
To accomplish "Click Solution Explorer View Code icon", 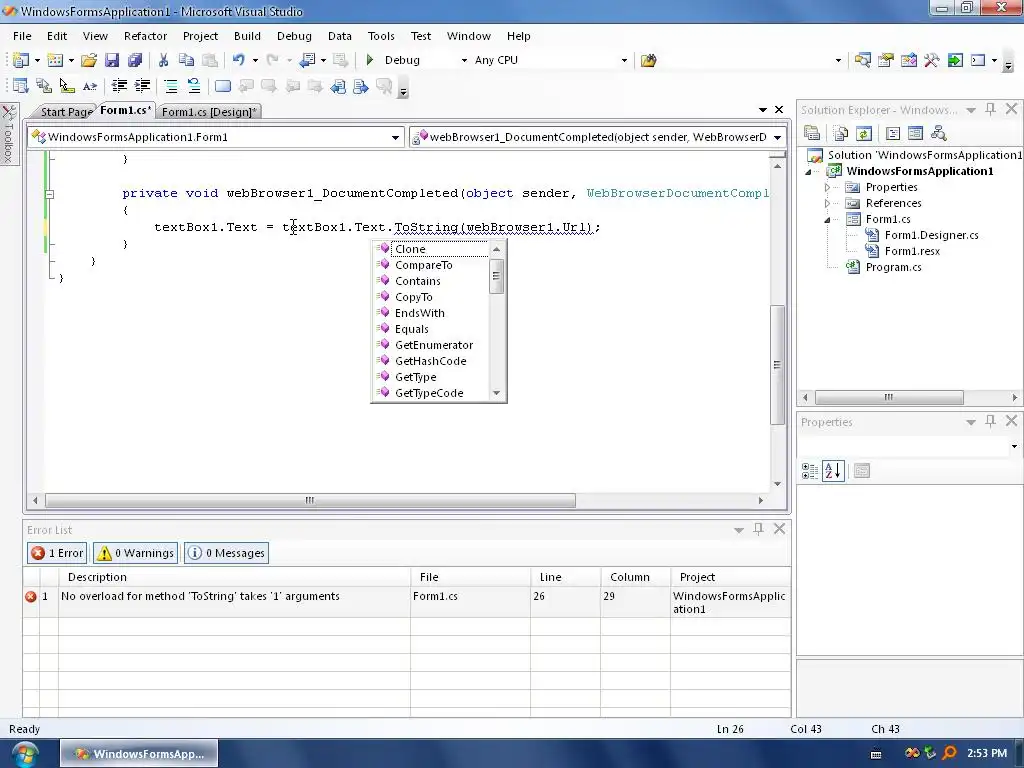I will [893, 134].
